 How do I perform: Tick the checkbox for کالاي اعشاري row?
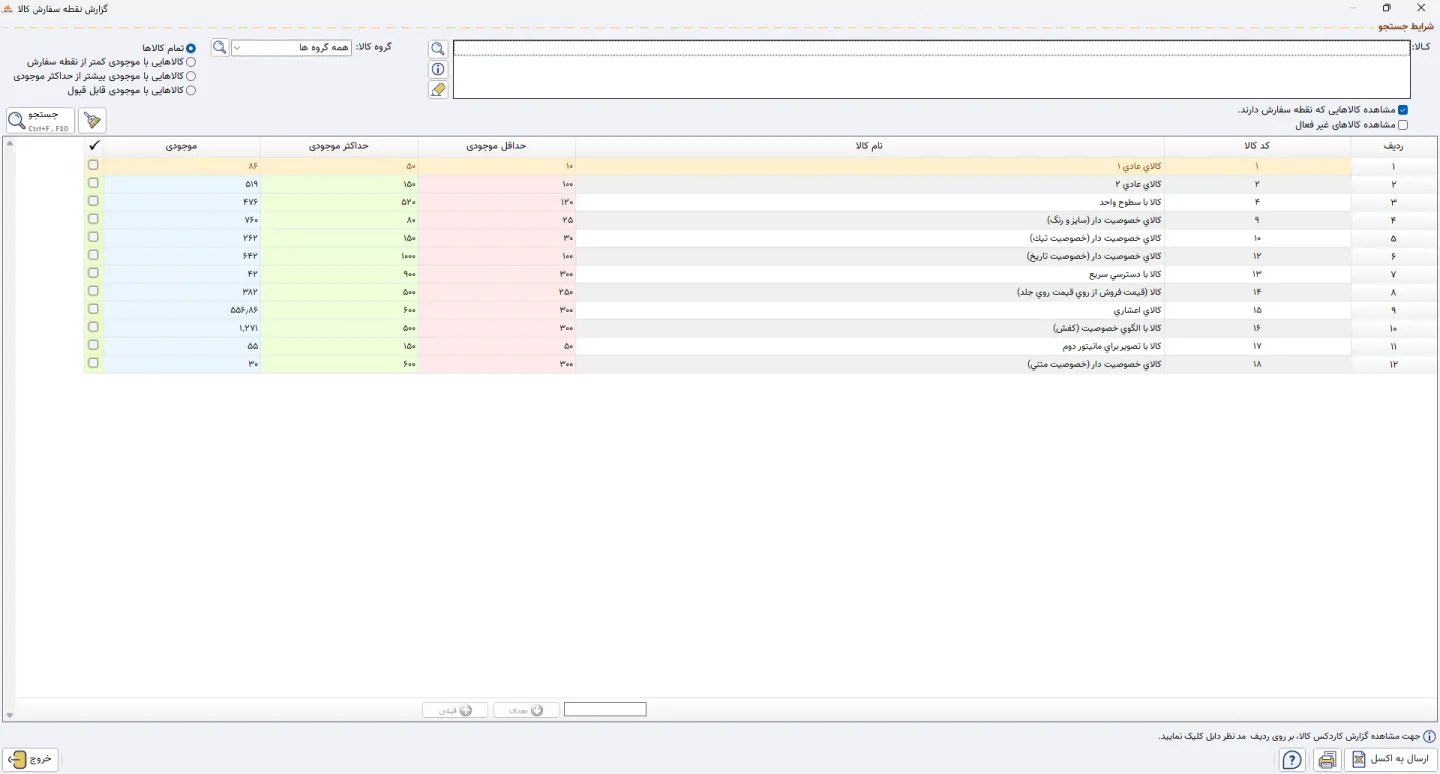(94, 309)
